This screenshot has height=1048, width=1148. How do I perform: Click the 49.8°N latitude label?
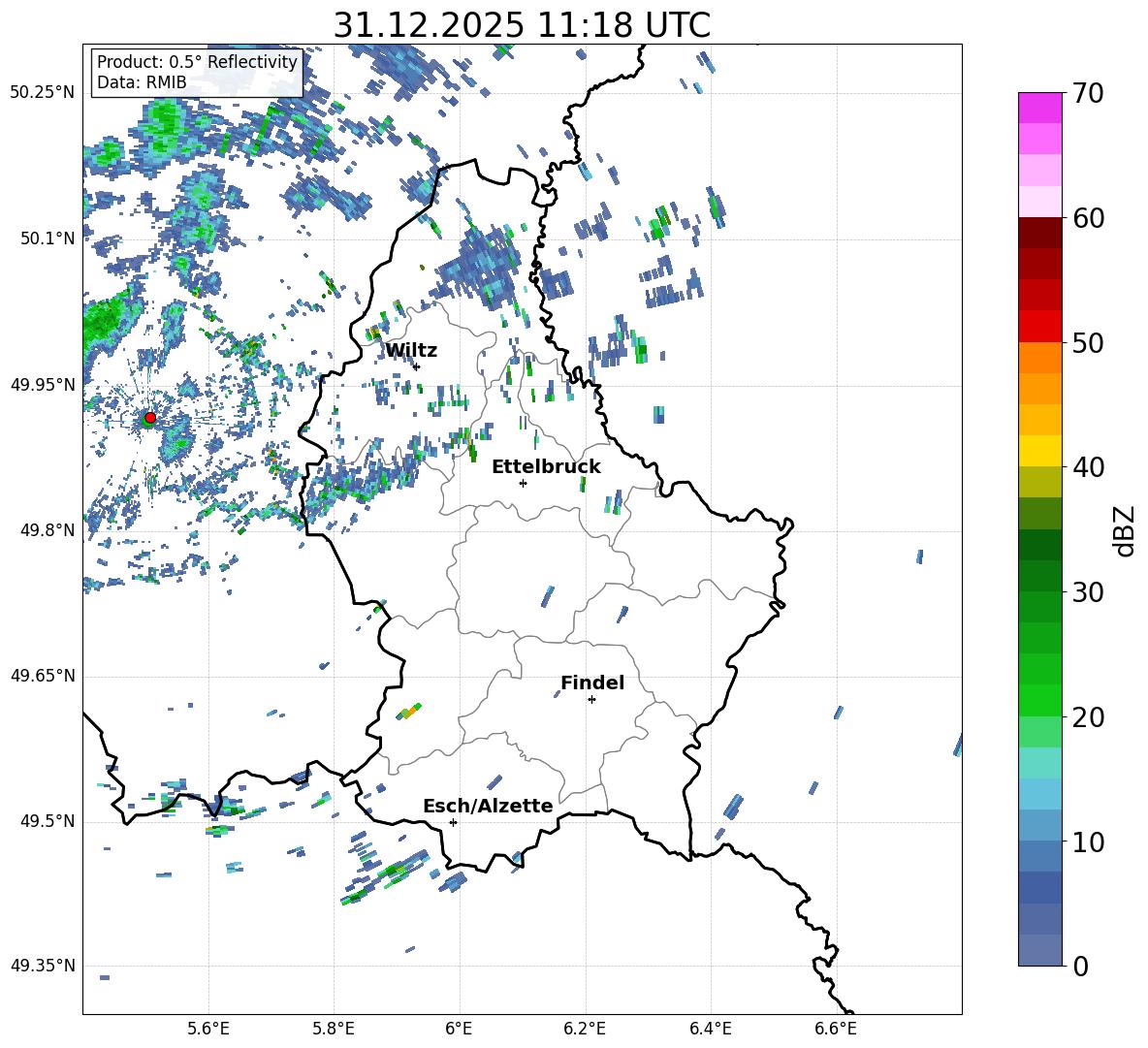(48, 530)
